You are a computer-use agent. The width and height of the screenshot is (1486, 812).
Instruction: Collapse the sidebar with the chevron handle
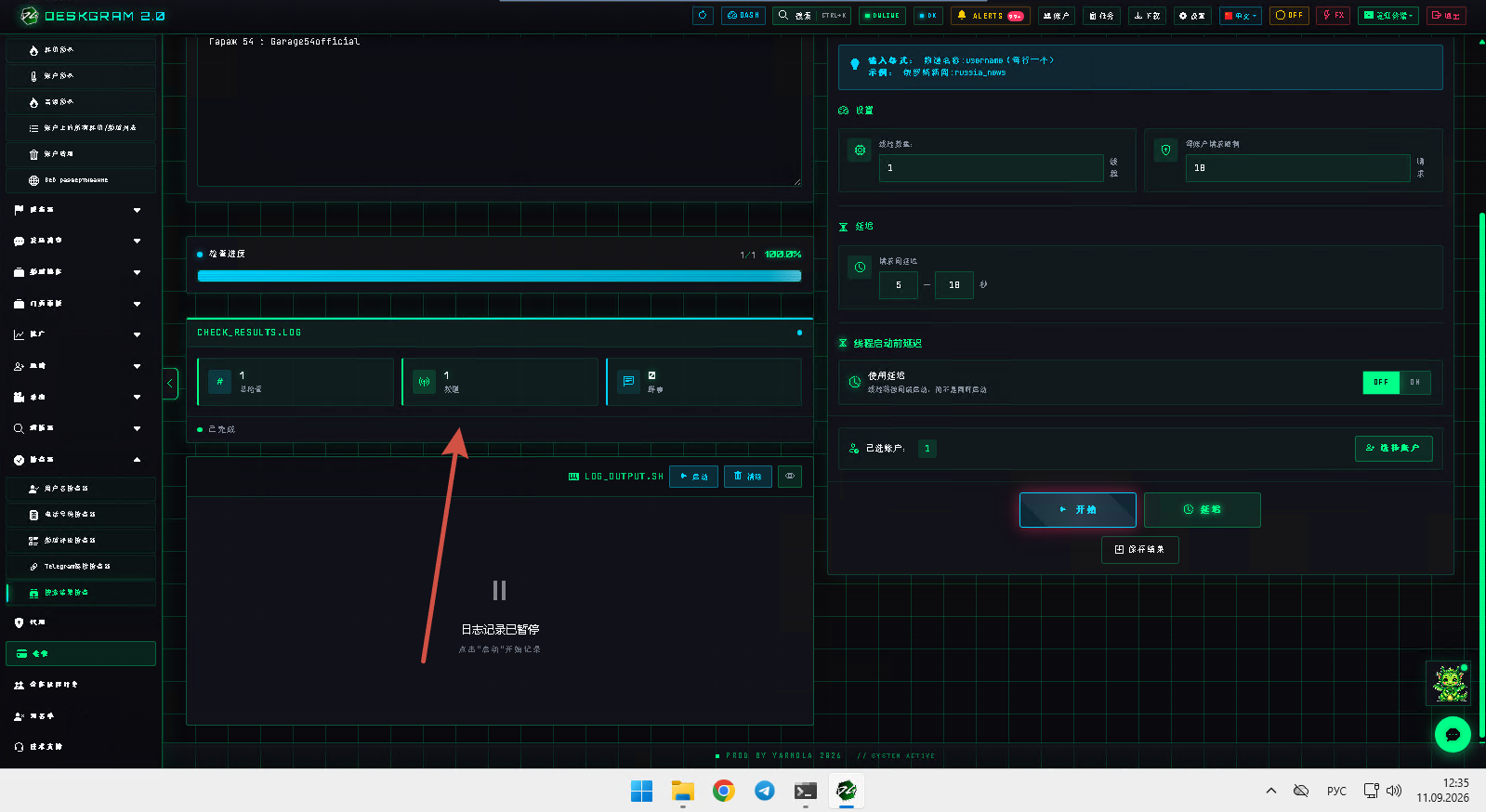171,384
